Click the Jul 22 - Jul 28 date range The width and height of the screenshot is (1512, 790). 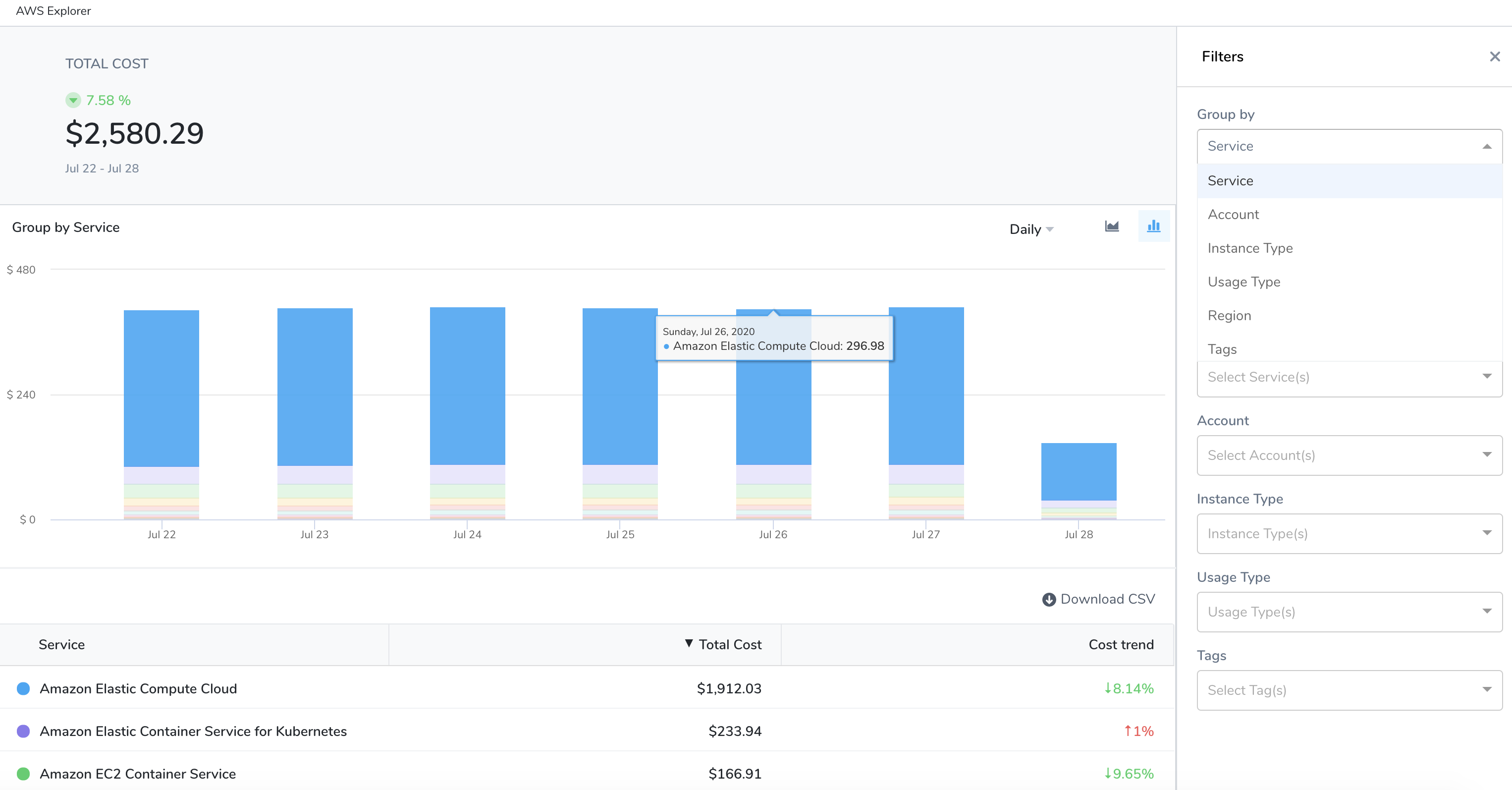[x=102, y=169]
